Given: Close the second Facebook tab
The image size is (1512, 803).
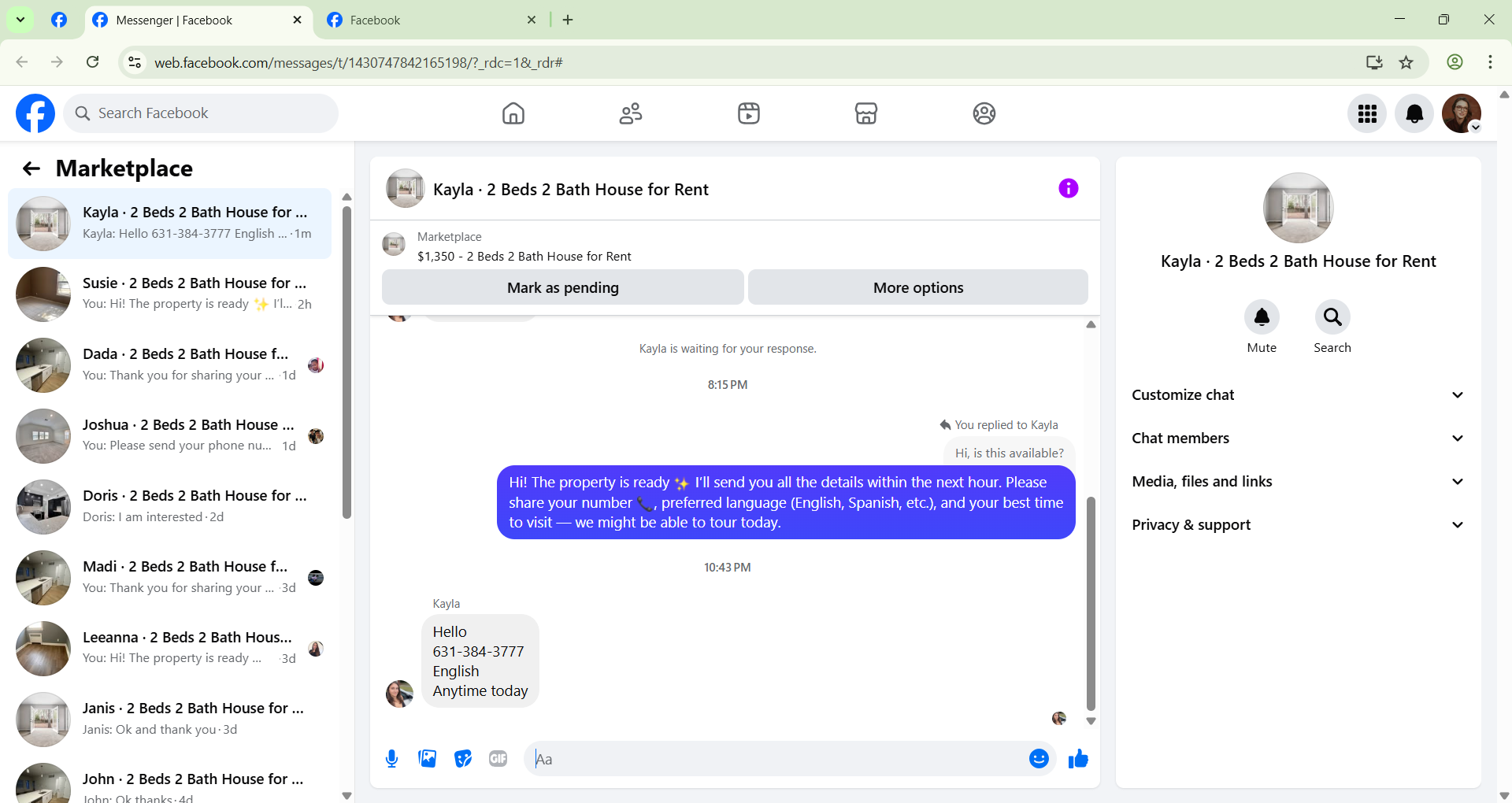Looking at the screenshot, I should coord(532,20).
